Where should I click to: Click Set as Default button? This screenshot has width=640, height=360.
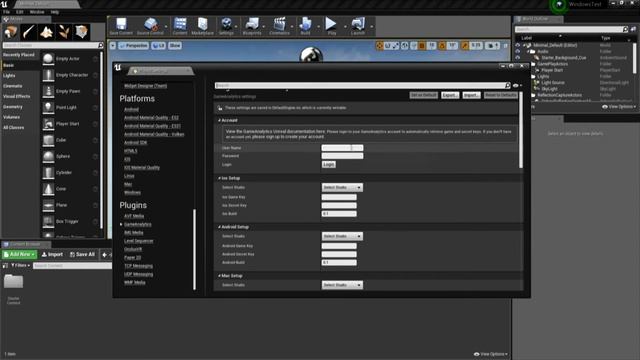tap(424, 95)
